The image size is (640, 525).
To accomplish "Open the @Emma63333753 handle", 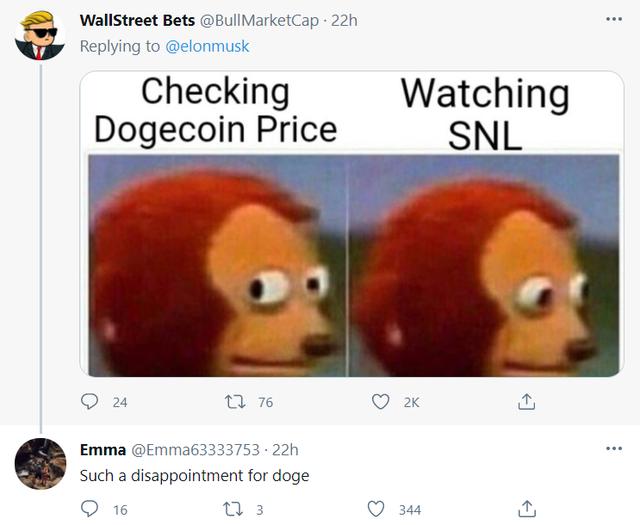I will [x=195, y=450].
